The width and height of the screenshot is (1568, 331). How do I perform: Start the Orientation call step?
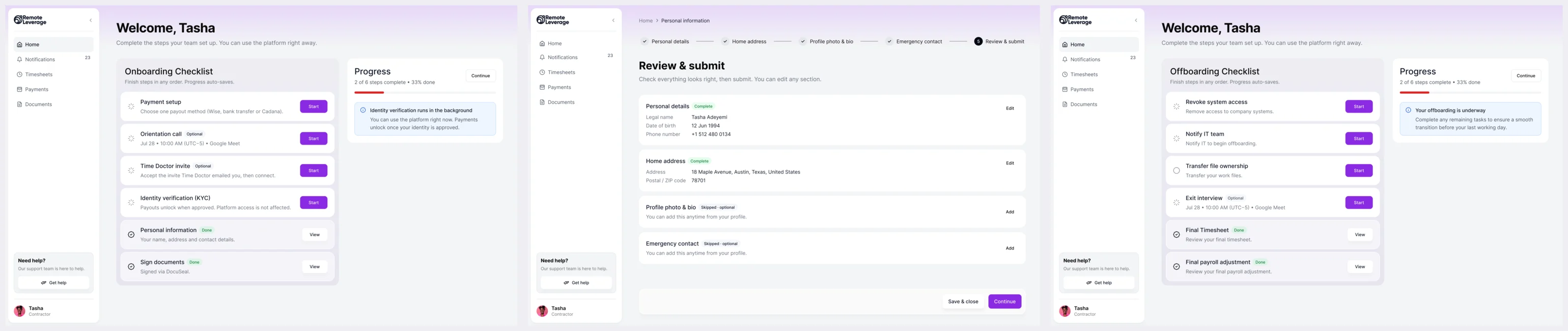pyautogui.click(x=314, y=139)
